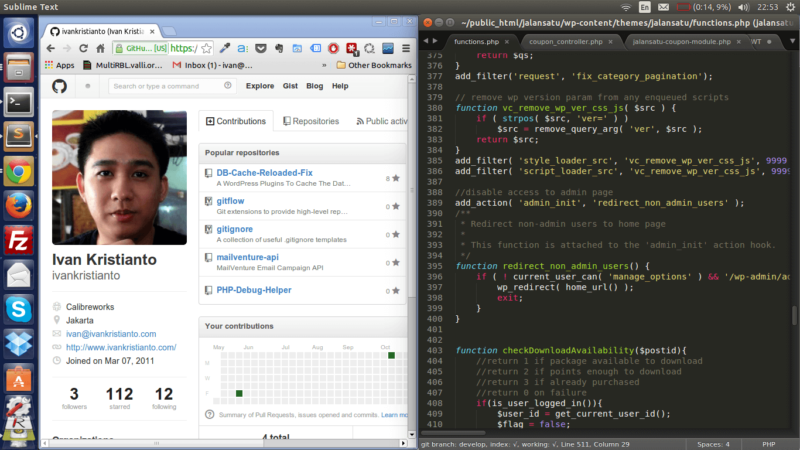The image size is (800, 450).
Task: Open Inbox (1) Gmail bookmark
Action: click(212, 65)
